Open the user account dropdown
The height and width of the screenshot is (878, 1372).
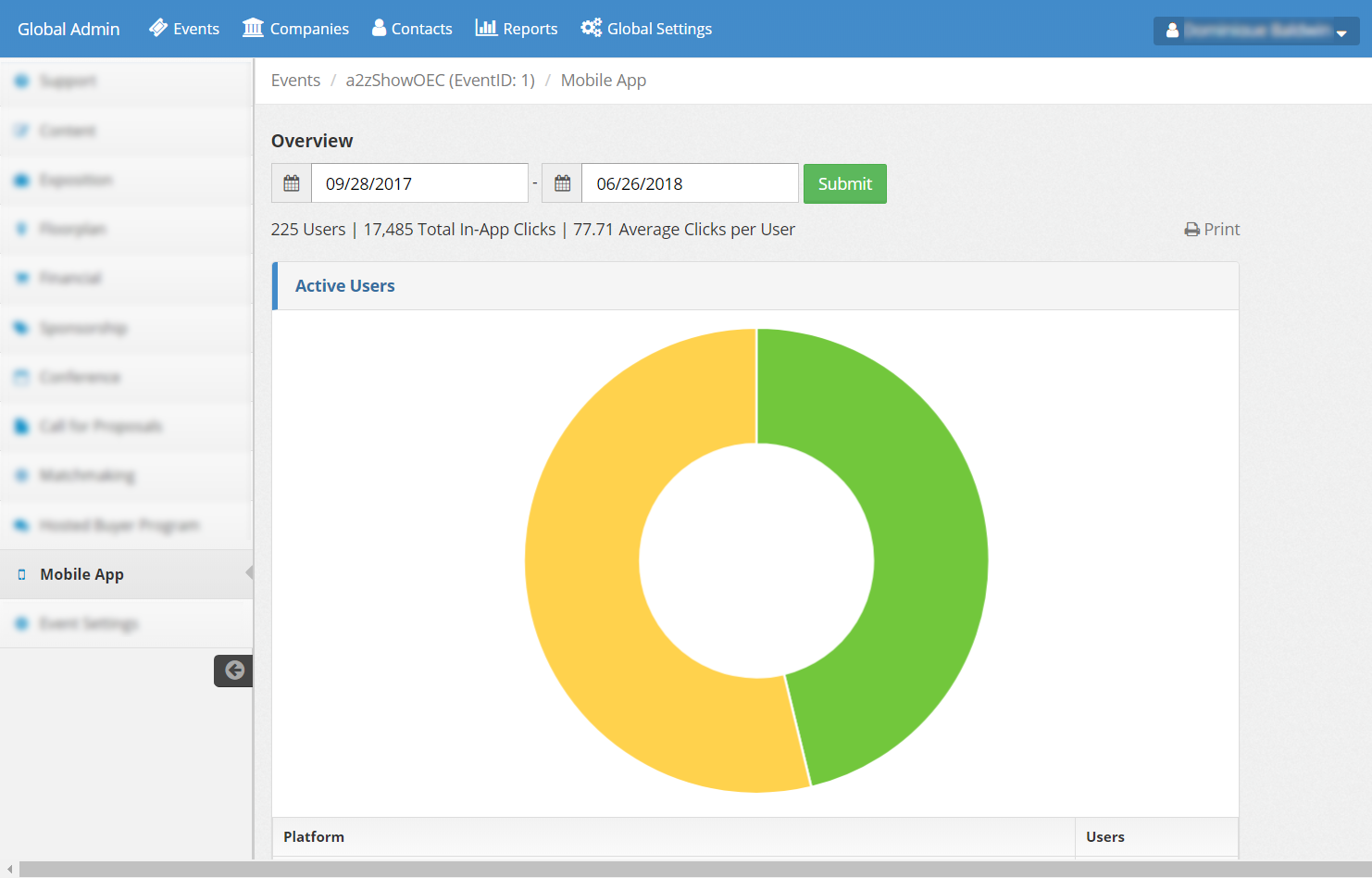click(x=1255, y=31)
